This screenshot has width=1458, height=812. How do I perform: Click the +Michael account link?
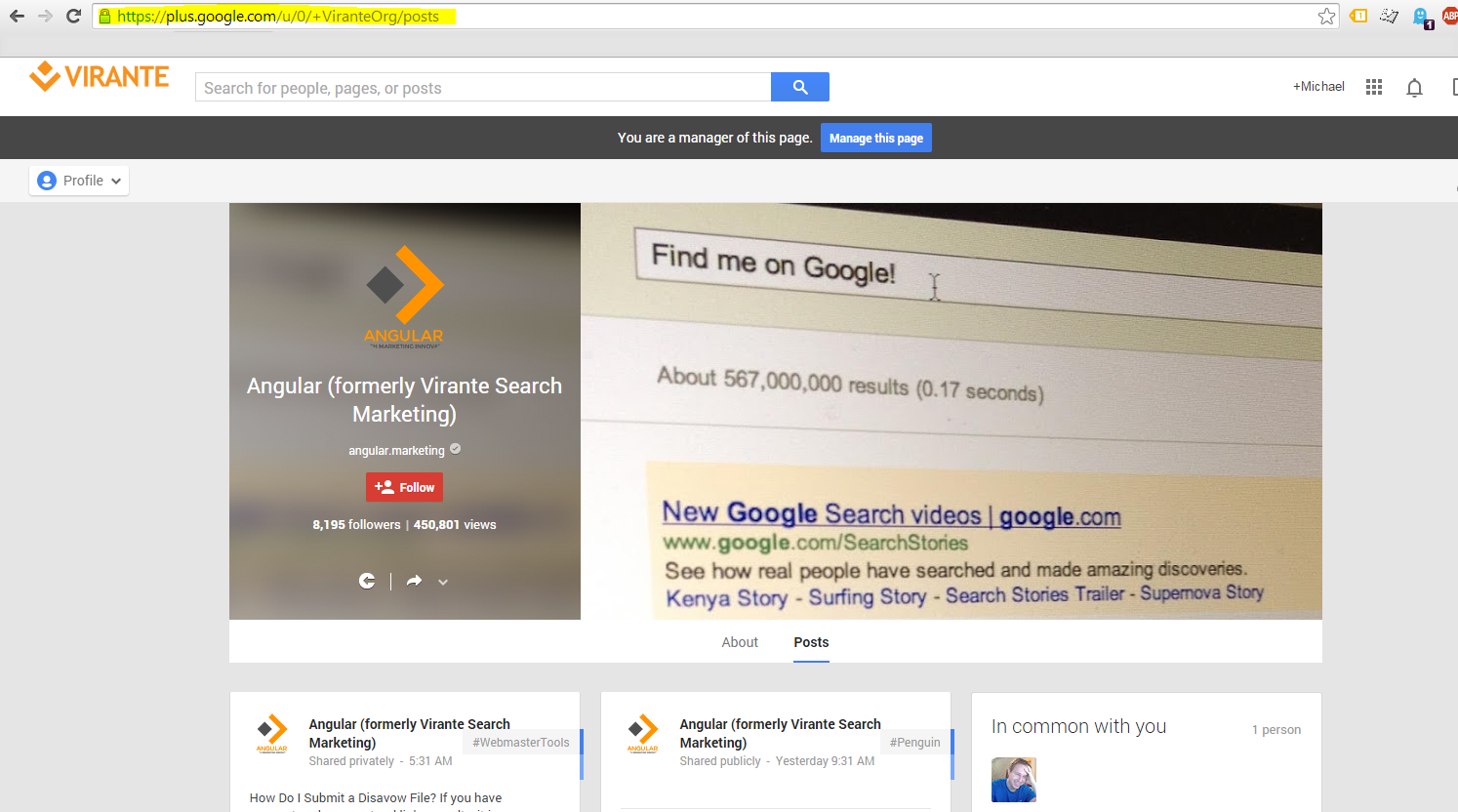click(1318, 87)
